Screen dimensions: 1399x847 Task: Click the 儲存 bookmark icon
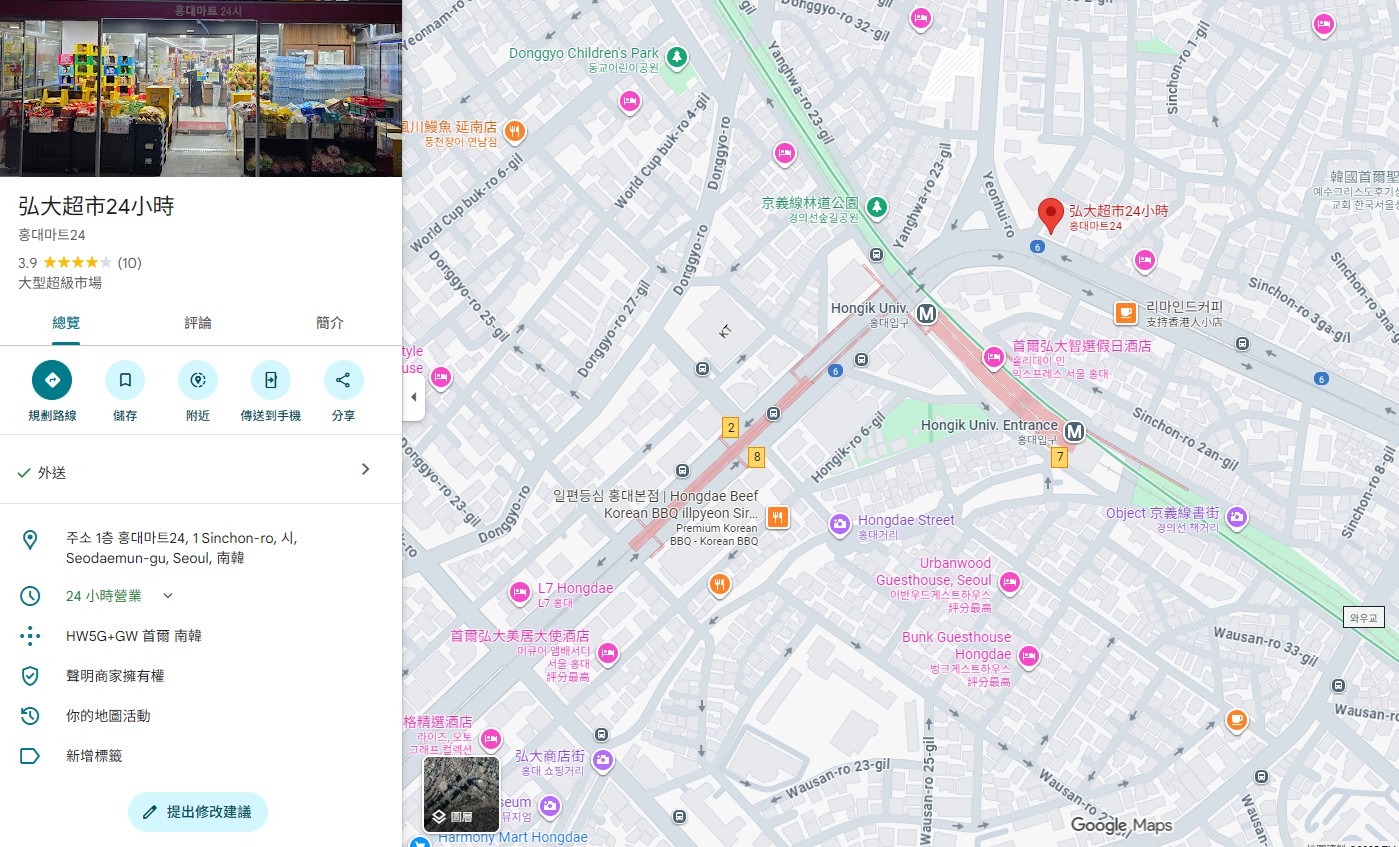tap(125, 380)
